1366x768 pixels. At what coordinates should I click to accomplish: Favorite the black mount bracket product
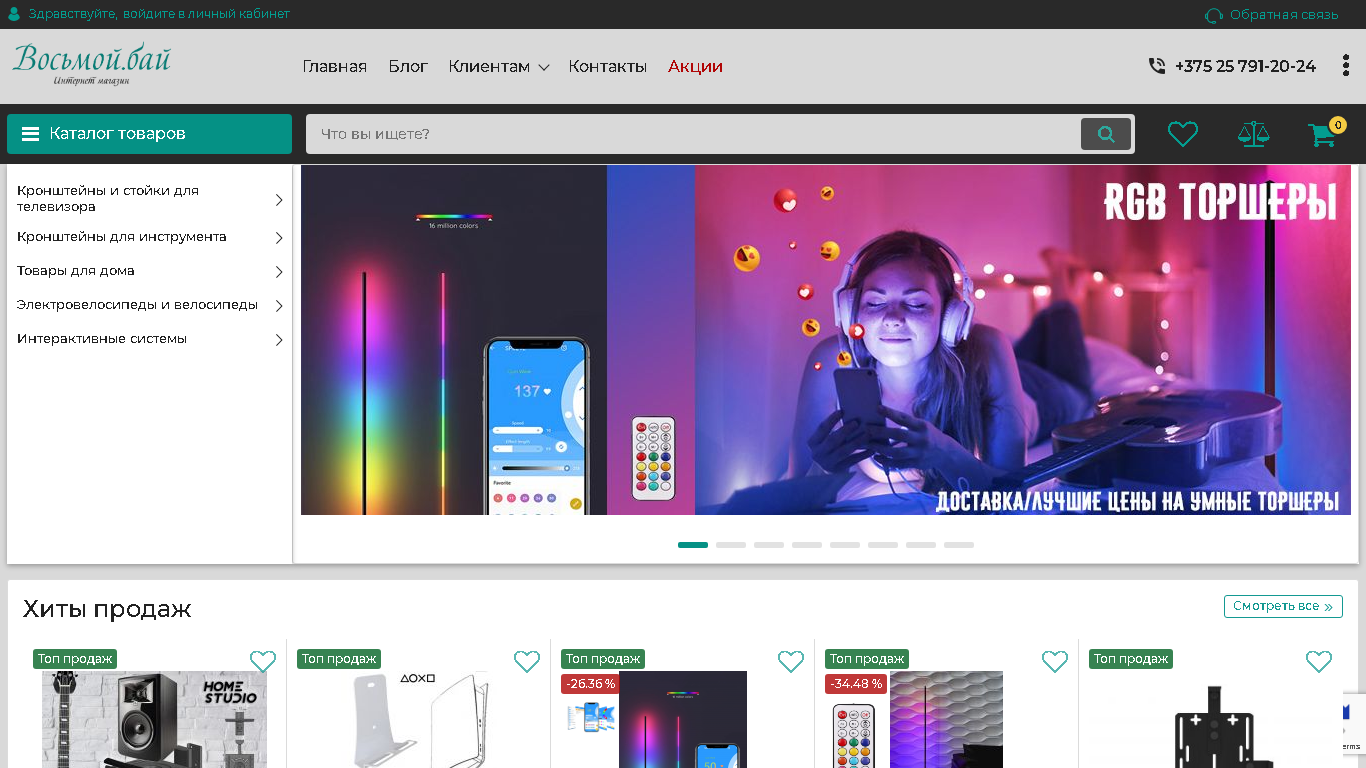1319,661
